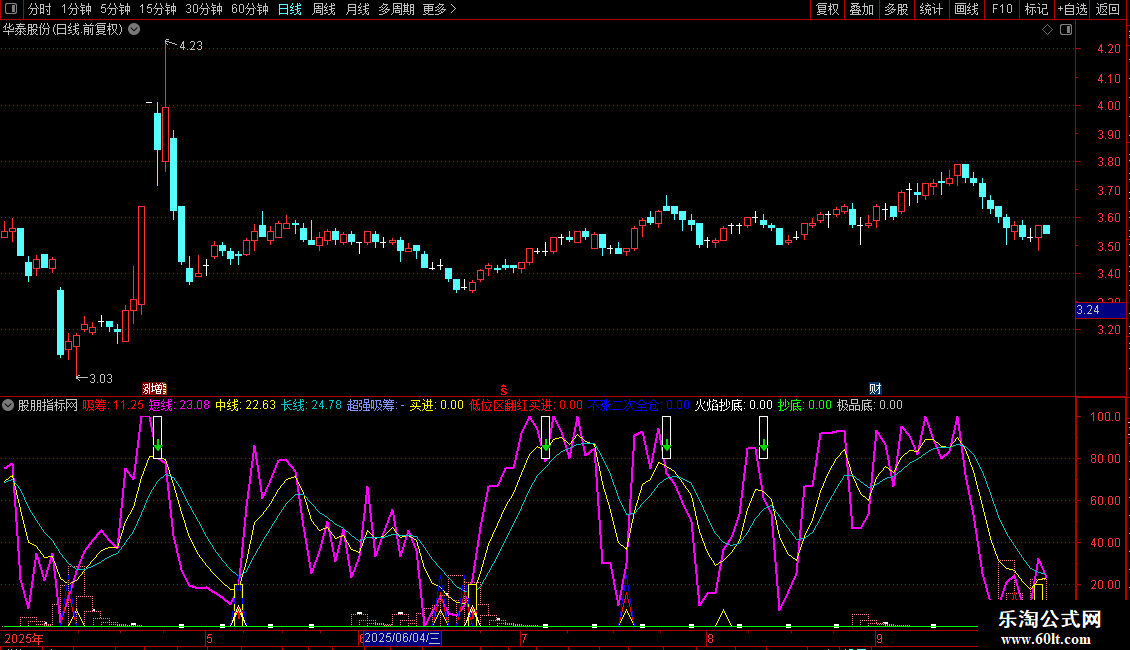This screenshot has width=1130, height=650.
Task: Open the 复权 adjustment menu
Action: pos(827,9)
